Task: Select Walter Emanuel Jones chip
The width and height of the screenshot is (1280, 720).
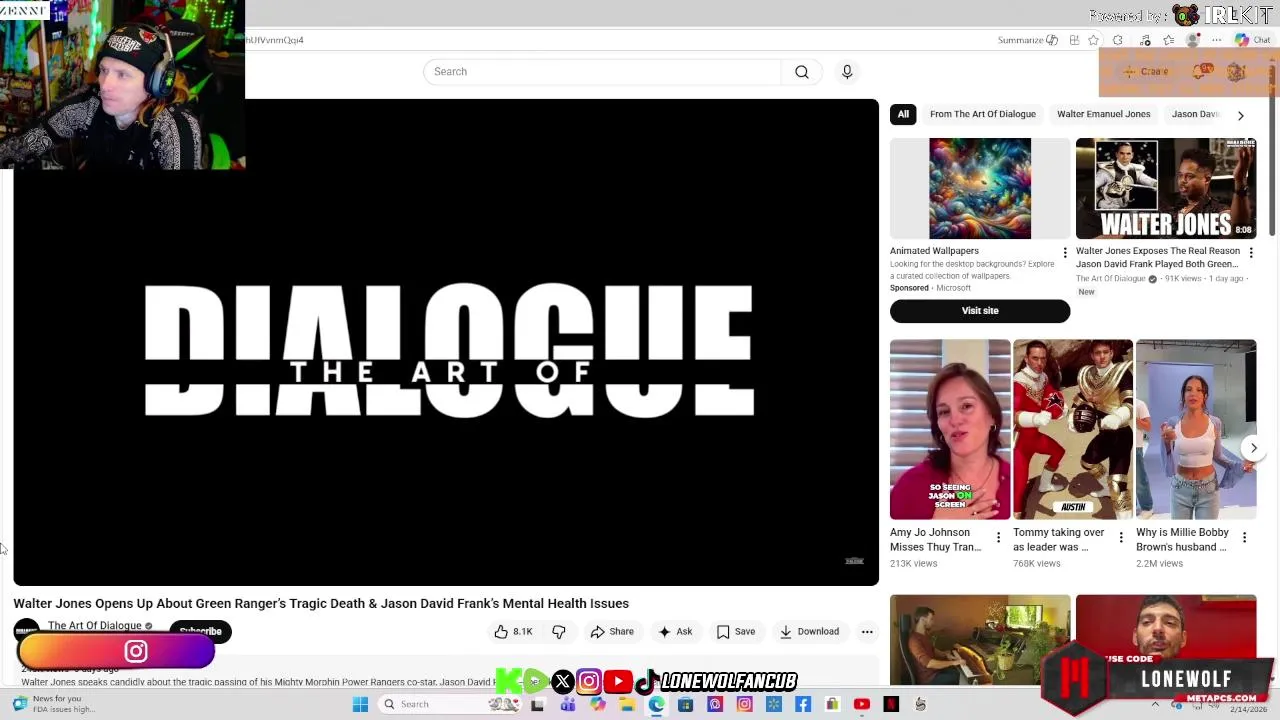Action: pos(1104,114)
